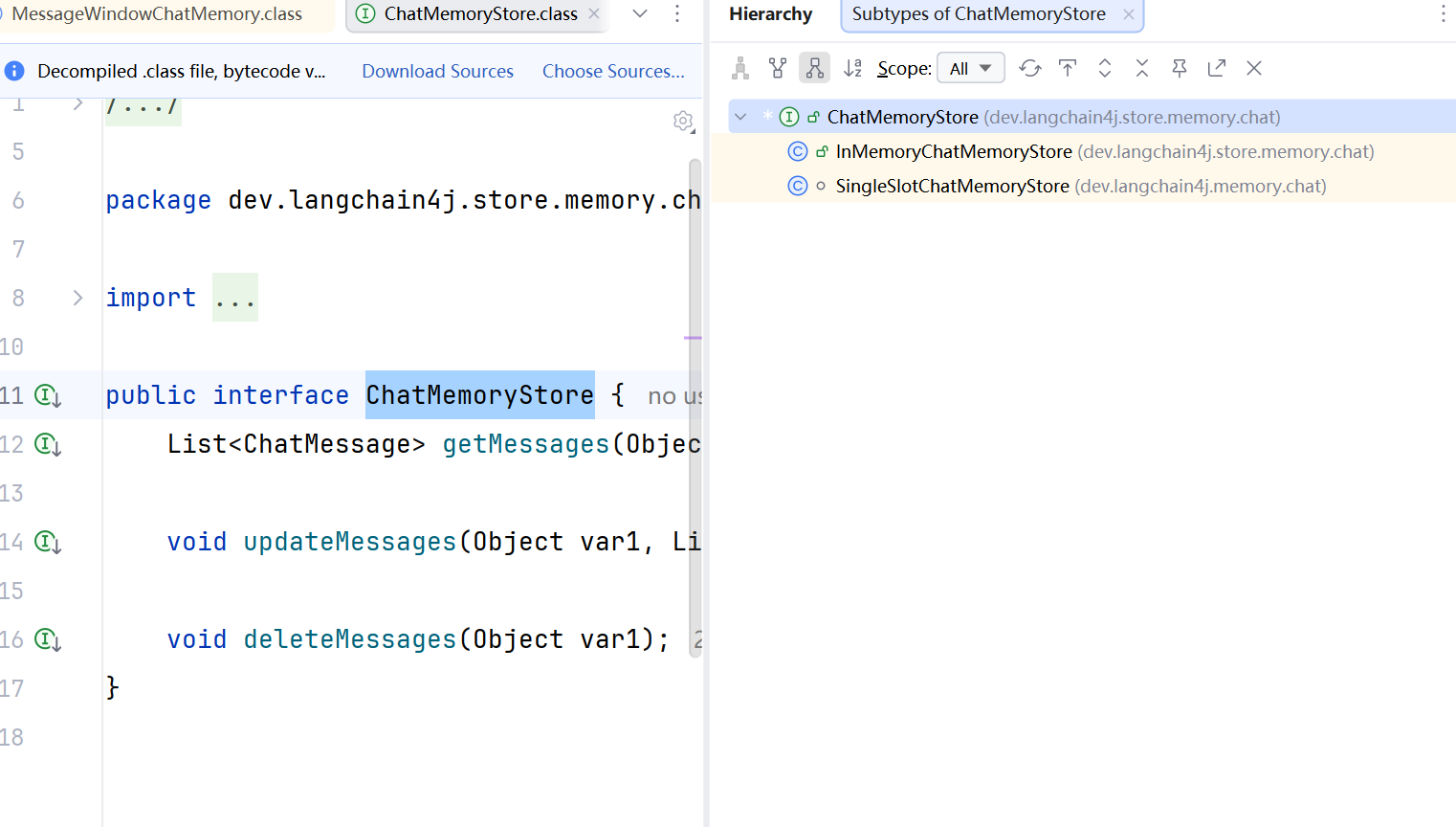Close the hierarchy view via toolbar X
Screen dimensions: 1456x827
(x=1254, y=68)
